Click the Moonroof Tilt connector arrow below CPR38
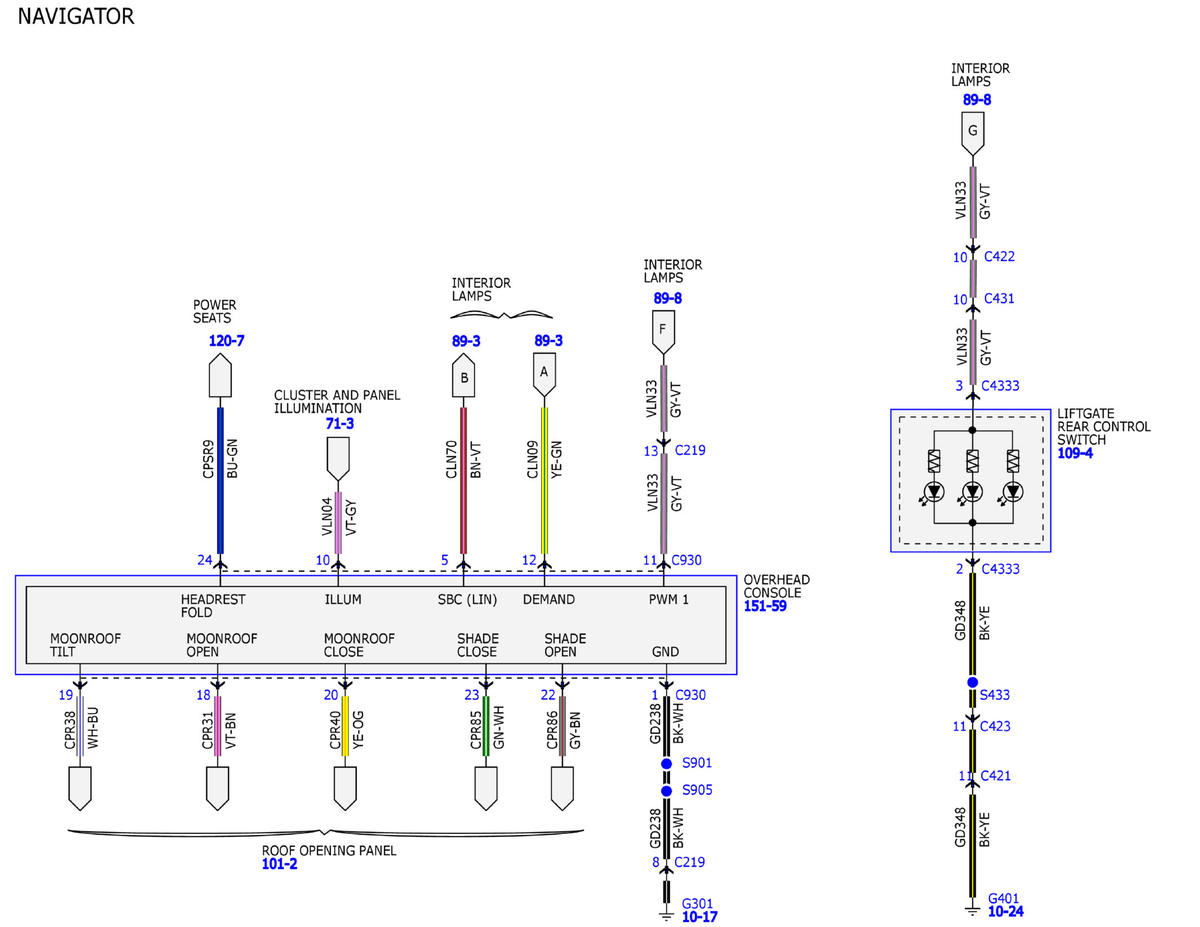 tap(80, 786)
